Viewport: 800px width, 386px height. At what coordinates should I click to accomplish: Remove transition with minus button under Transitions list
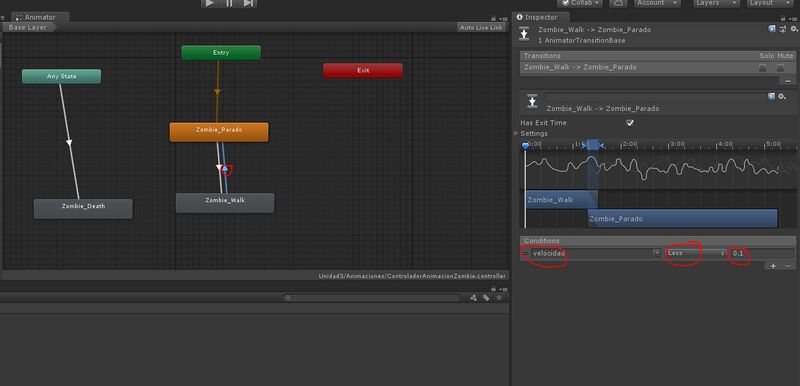tap(787, 81)
